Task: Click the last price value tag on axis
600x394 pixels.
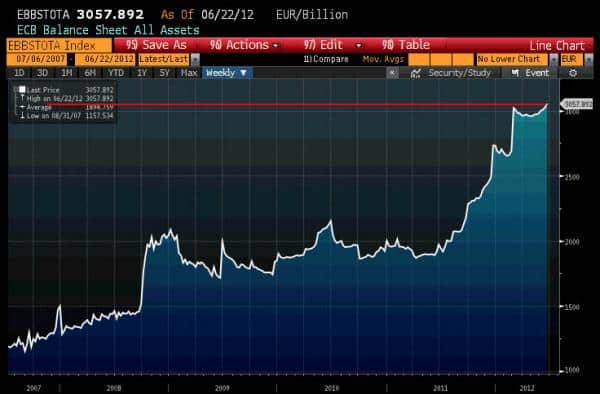Action: pyautogui.click(x=577, y=104)
